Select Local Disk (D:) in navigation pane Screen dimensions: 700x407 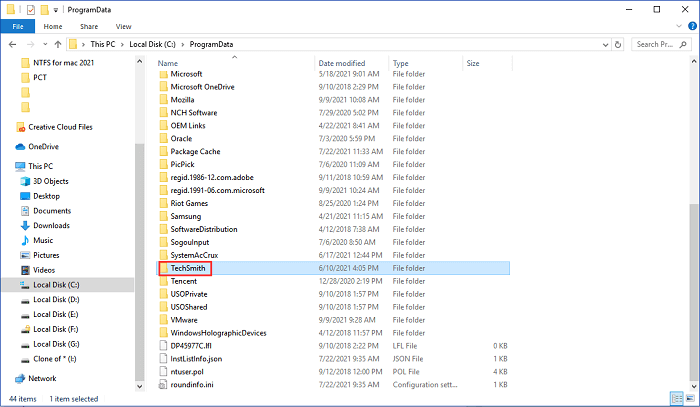56,299
